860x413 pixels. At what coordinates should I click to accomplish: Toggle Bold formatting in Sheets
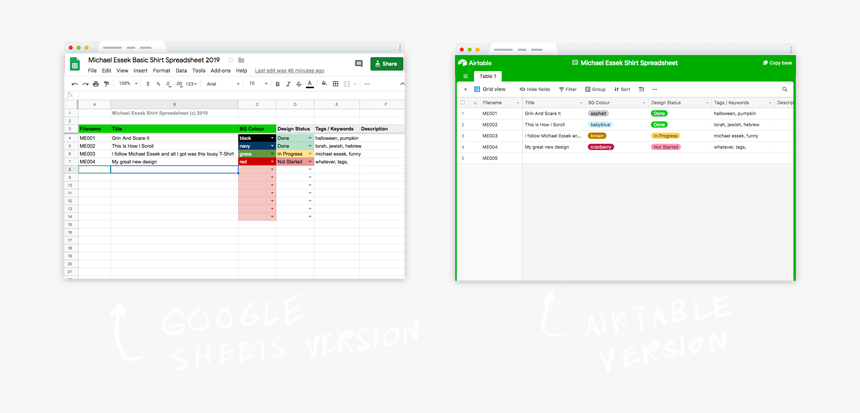coord(278,84)
